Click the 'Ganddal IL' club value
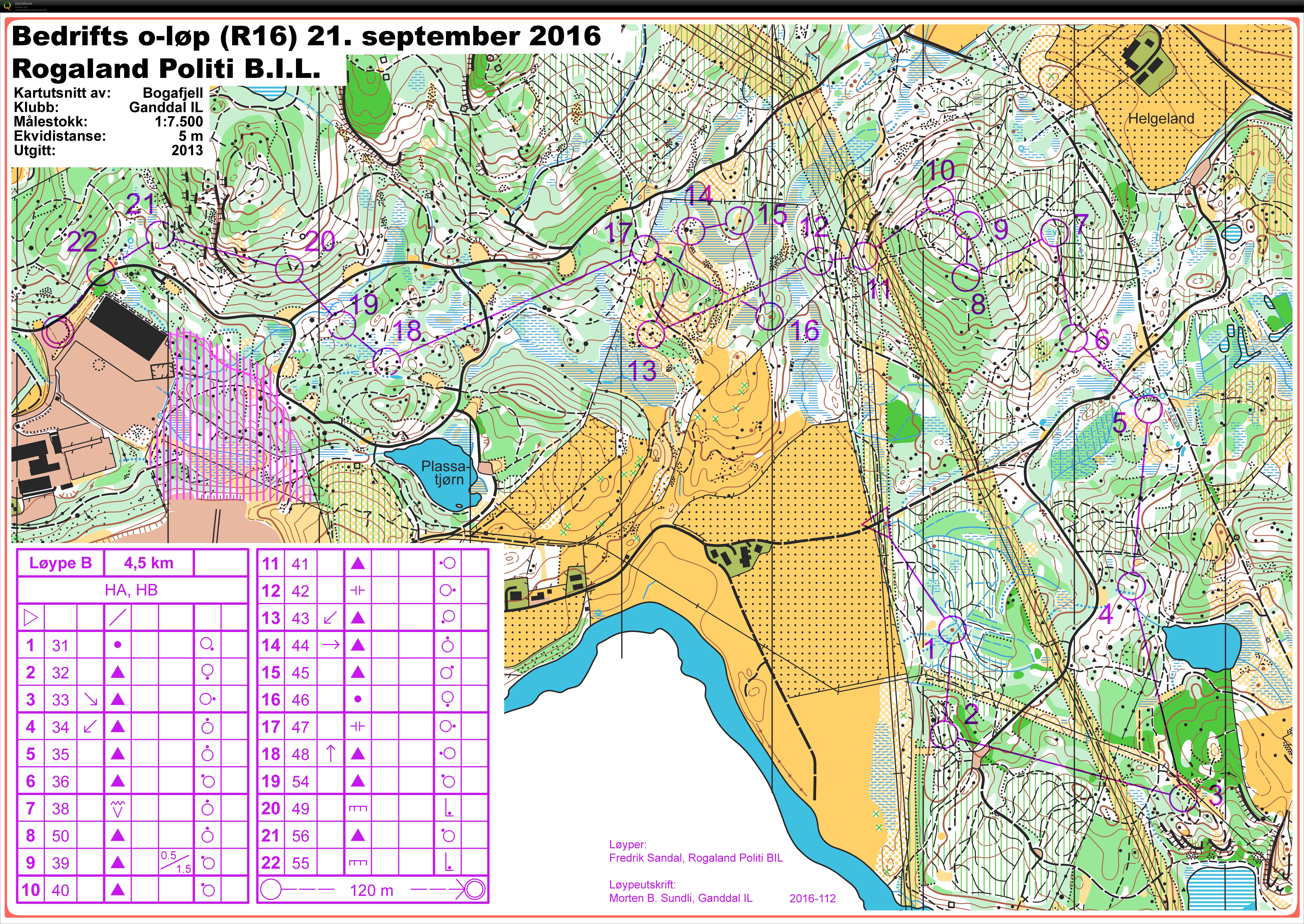1304x924 pixels. [x=166, y=107]
